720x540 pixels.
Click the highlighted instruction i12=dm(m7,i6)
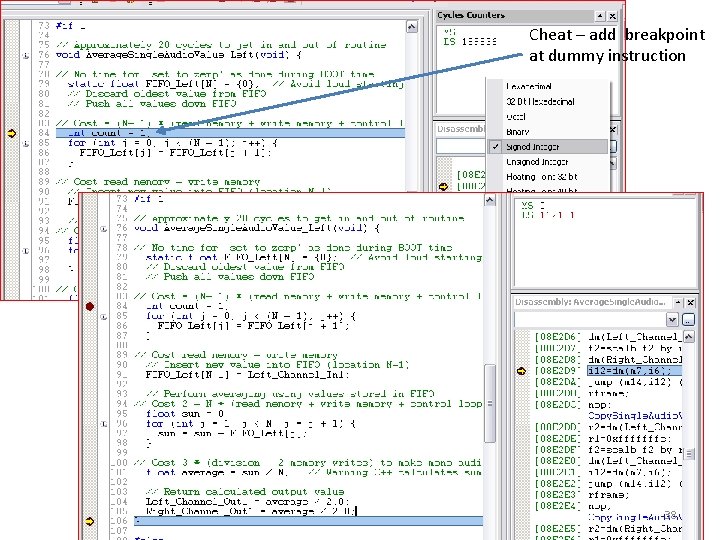(x=634, y=371)
